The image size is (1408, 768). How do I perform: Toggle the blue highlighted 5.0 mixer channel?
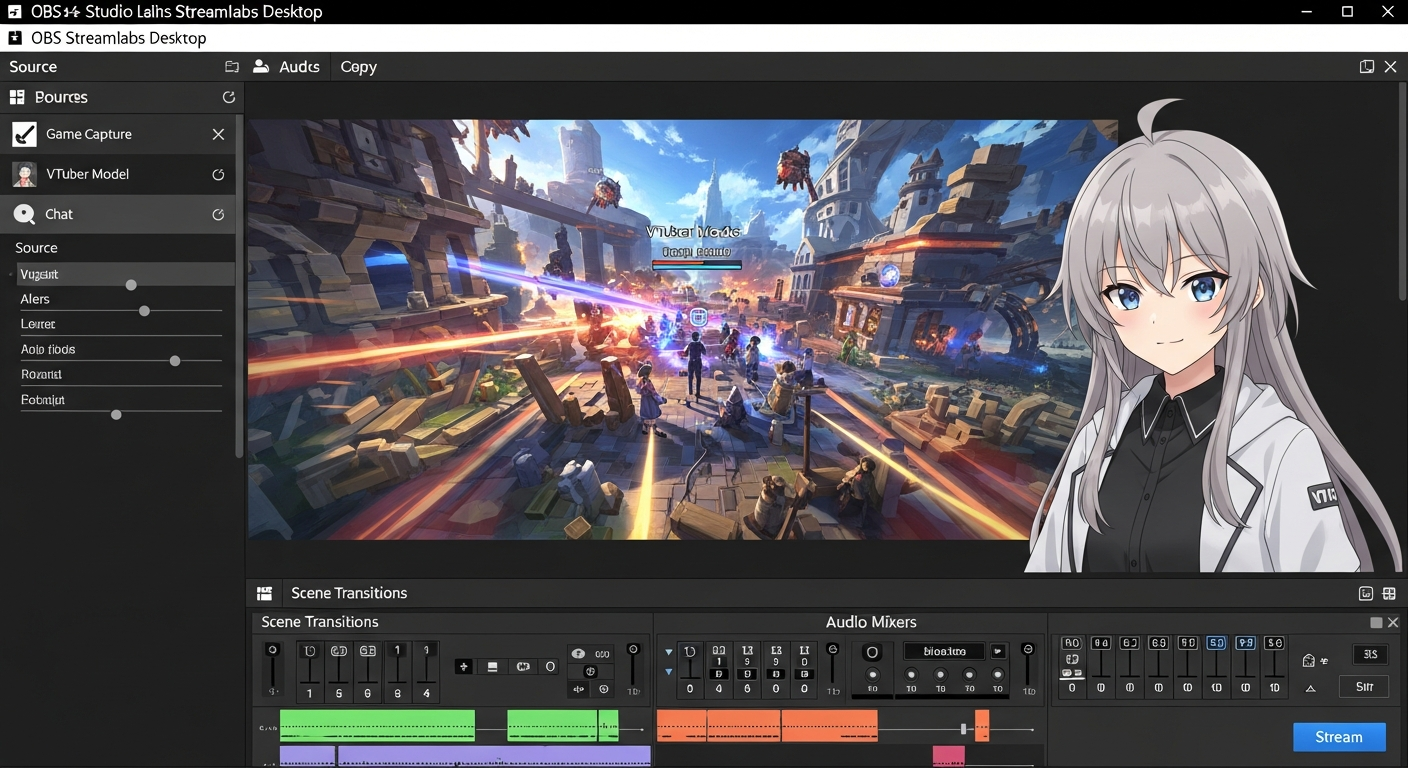pyautogui.click(x=1216, y=643)
